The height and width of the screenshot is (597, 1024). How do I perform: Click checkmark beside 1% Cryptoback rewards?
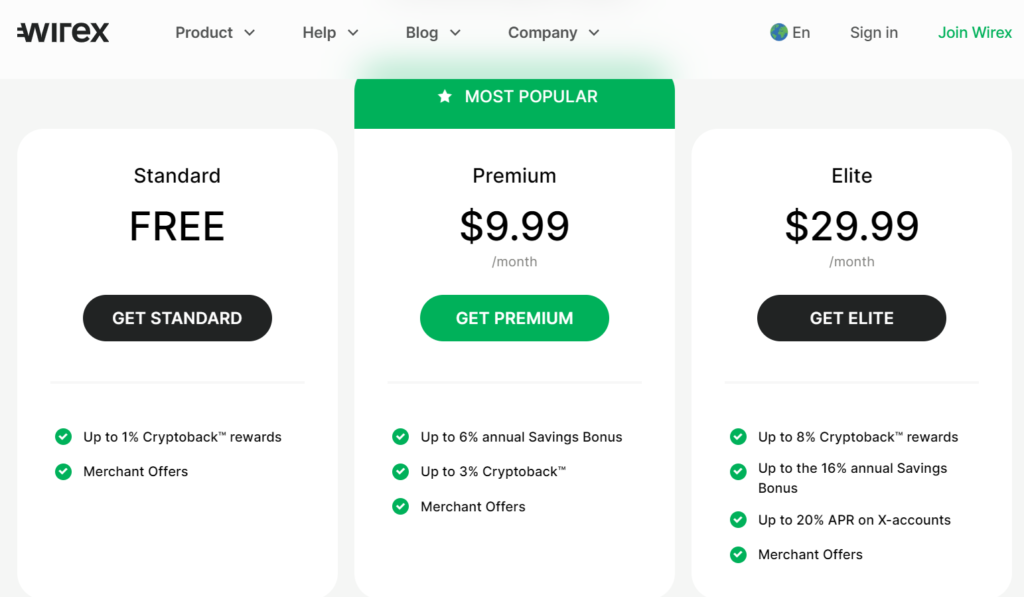tap(63, 436)
